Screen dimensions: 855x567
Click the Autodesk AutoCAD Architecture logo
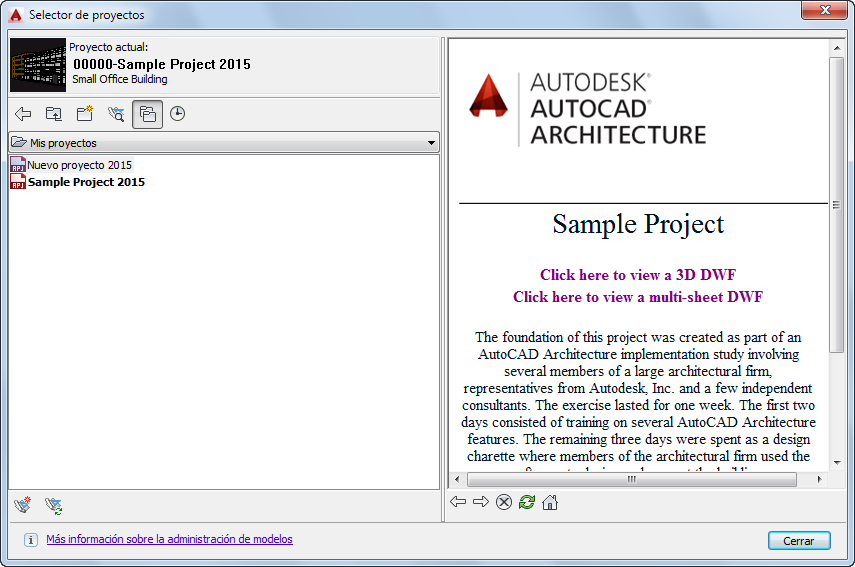point(588,109)
